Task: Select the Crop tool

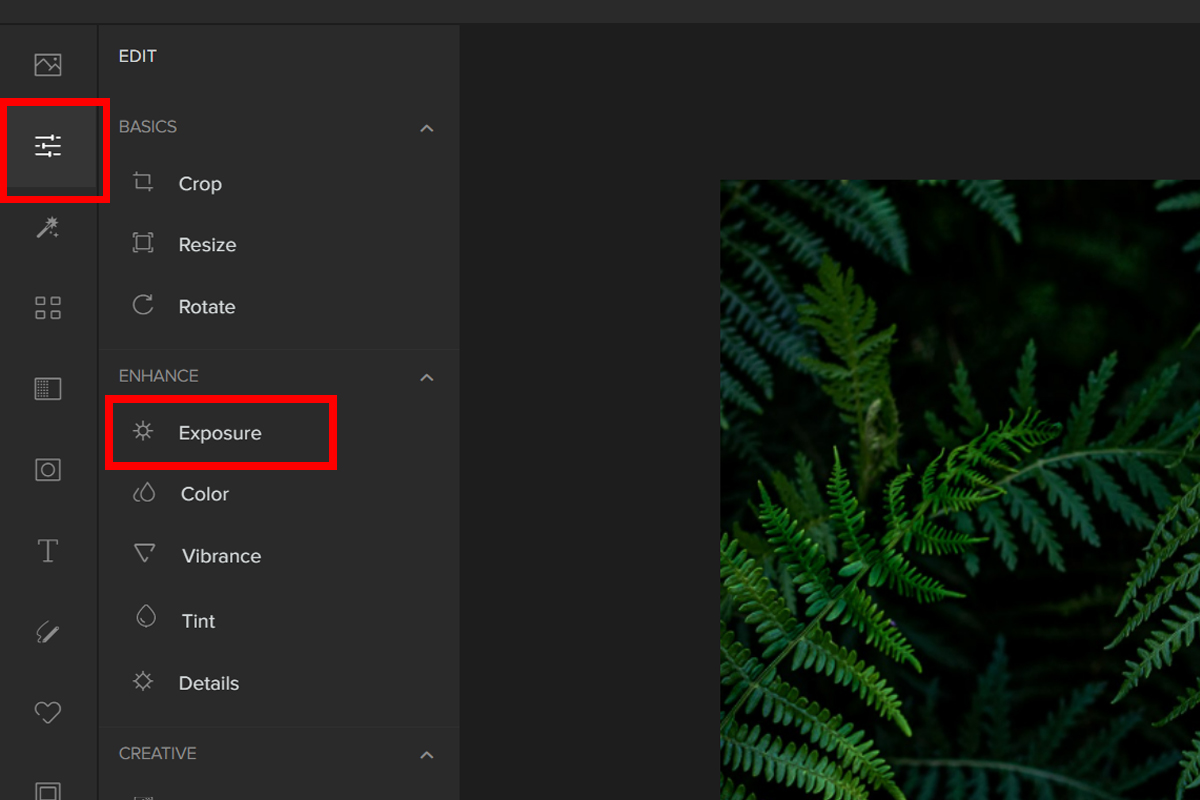Action: coord(199,184)
